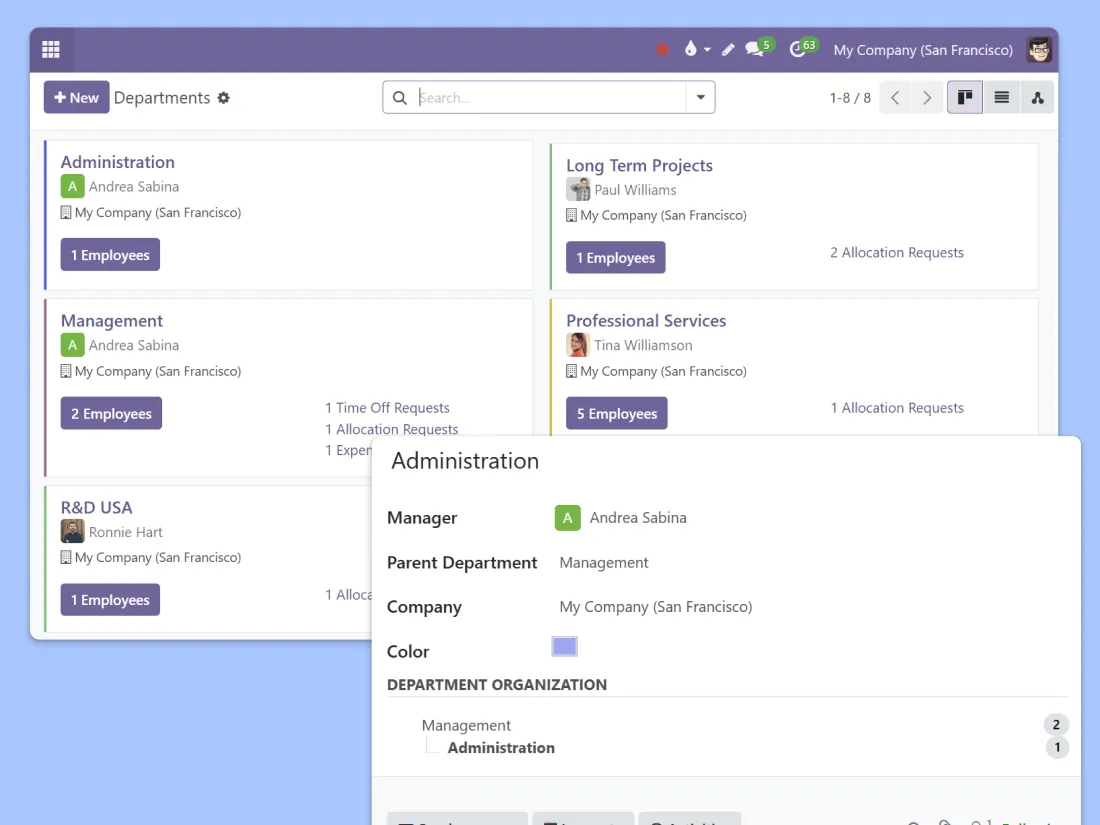Click the New department button

click(x=76, y=98)
